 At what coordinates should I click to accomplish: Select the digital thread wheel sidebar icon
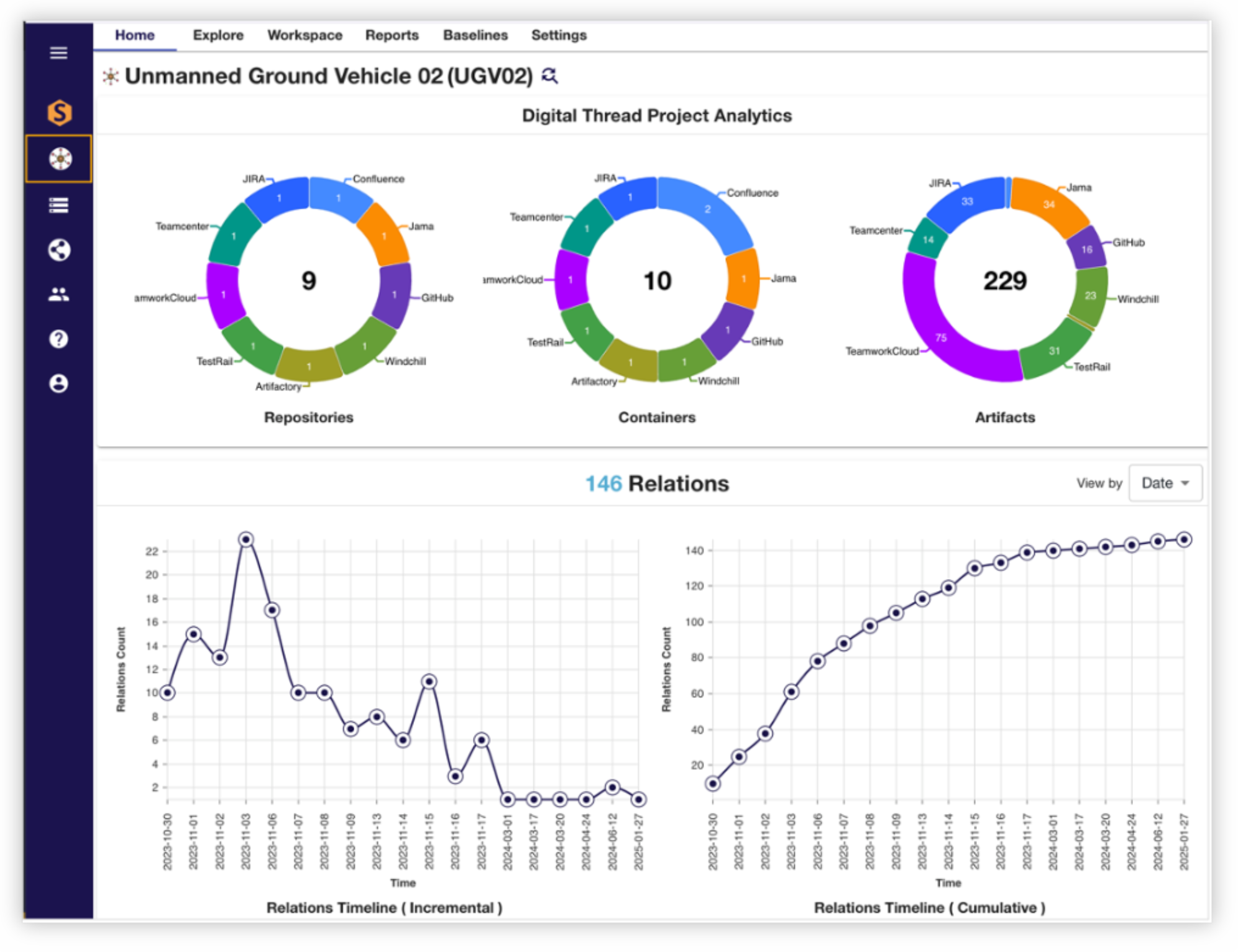[59, 159]
